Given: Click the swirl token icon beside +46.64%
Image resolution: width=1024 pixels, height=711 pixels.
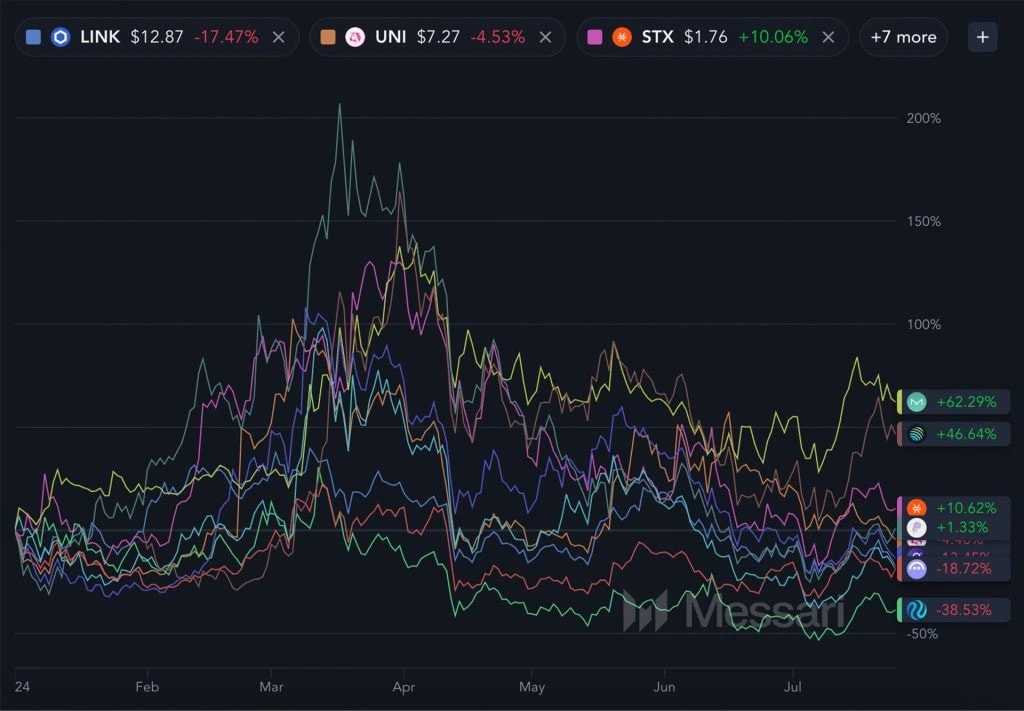Looking at the screenshot, I should [x=919, y=434].
